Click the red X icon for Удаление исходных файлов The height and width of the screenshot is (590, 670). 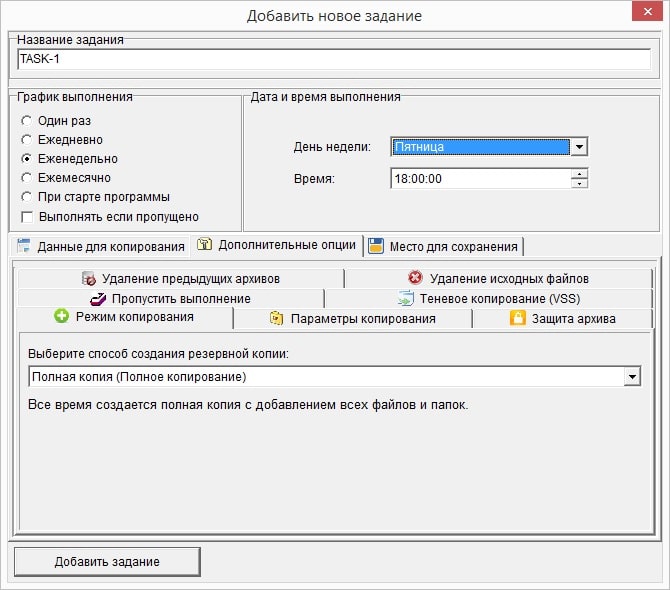point(415,278)
